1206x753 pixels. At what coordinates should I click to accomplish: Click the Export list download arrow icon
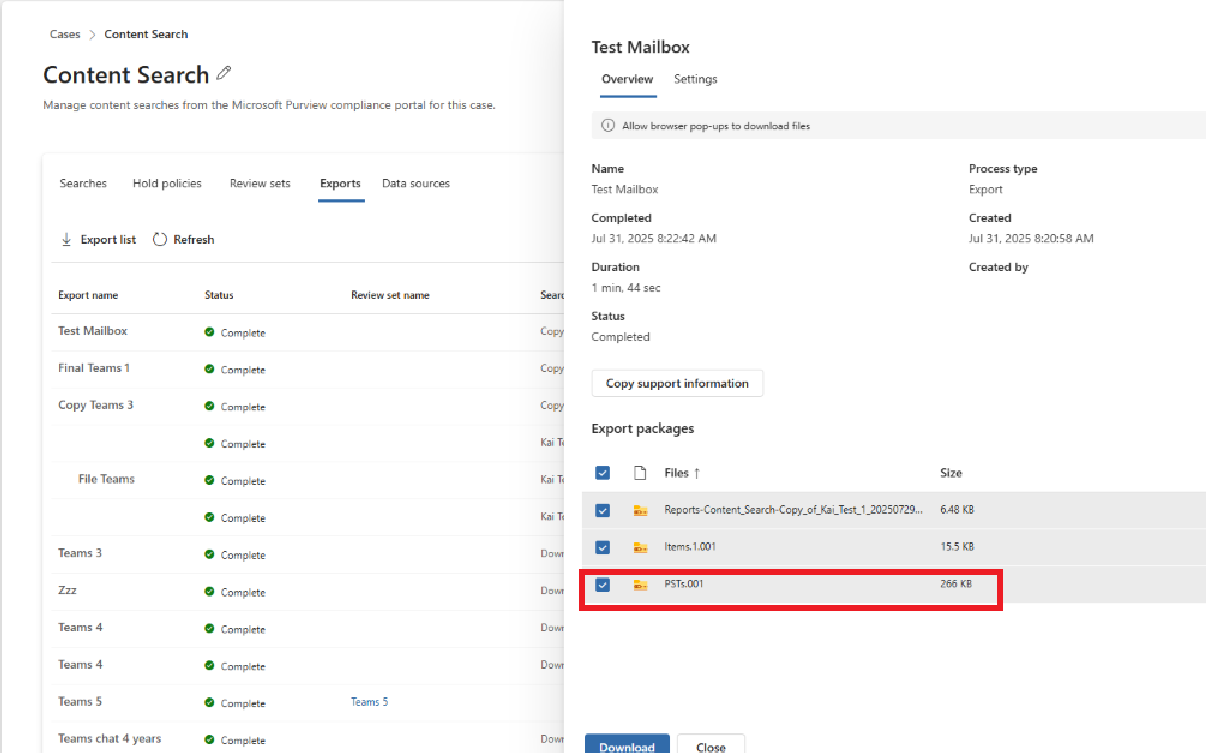[x=66, y=239]
